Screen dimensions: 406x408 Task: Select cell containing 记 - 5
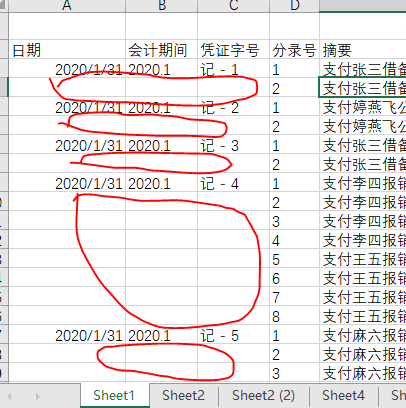click(x=233, y=336)
